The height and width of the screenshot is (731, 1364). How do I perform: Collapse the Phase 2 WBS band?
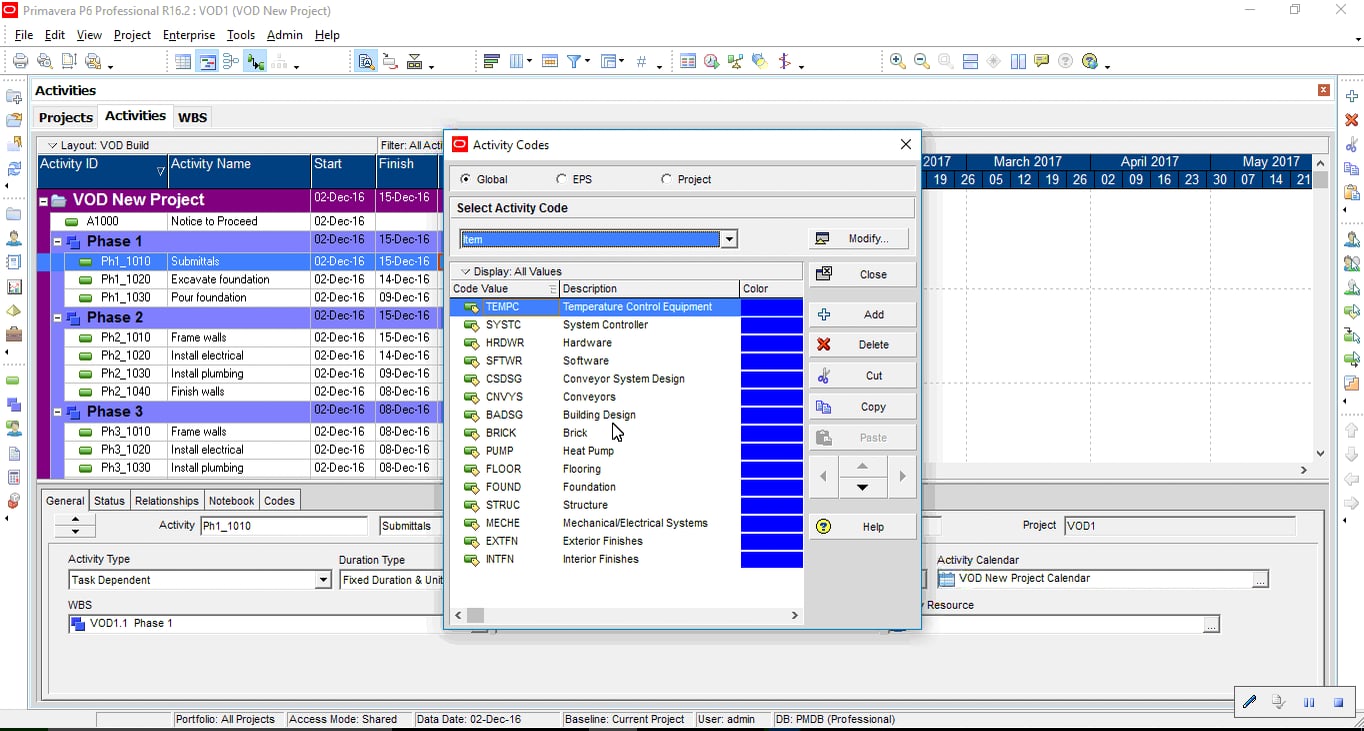coord(58,318)
